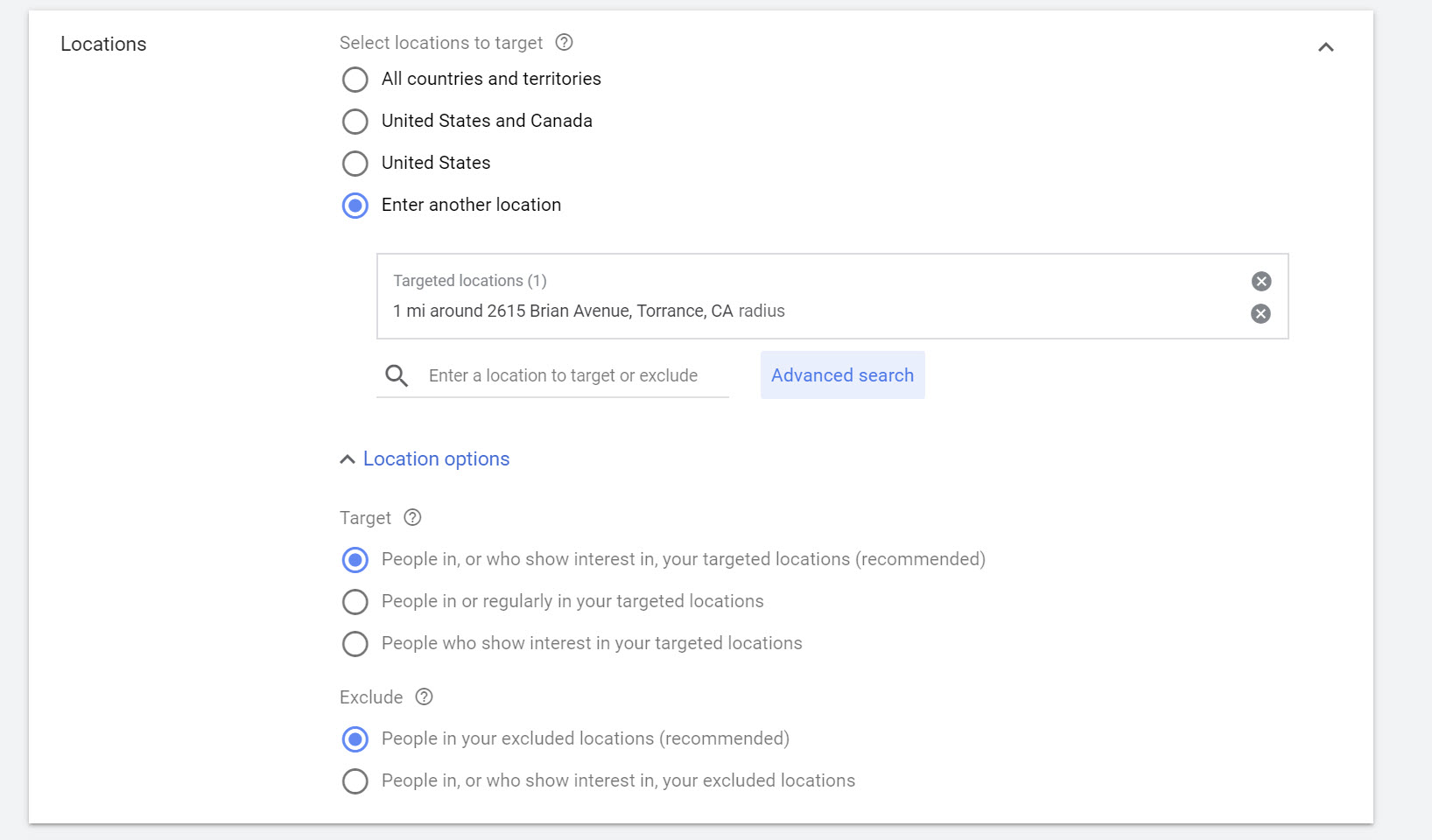Click help icon next to Target heading
The image size is (1432, 840).
pos(412,517)
